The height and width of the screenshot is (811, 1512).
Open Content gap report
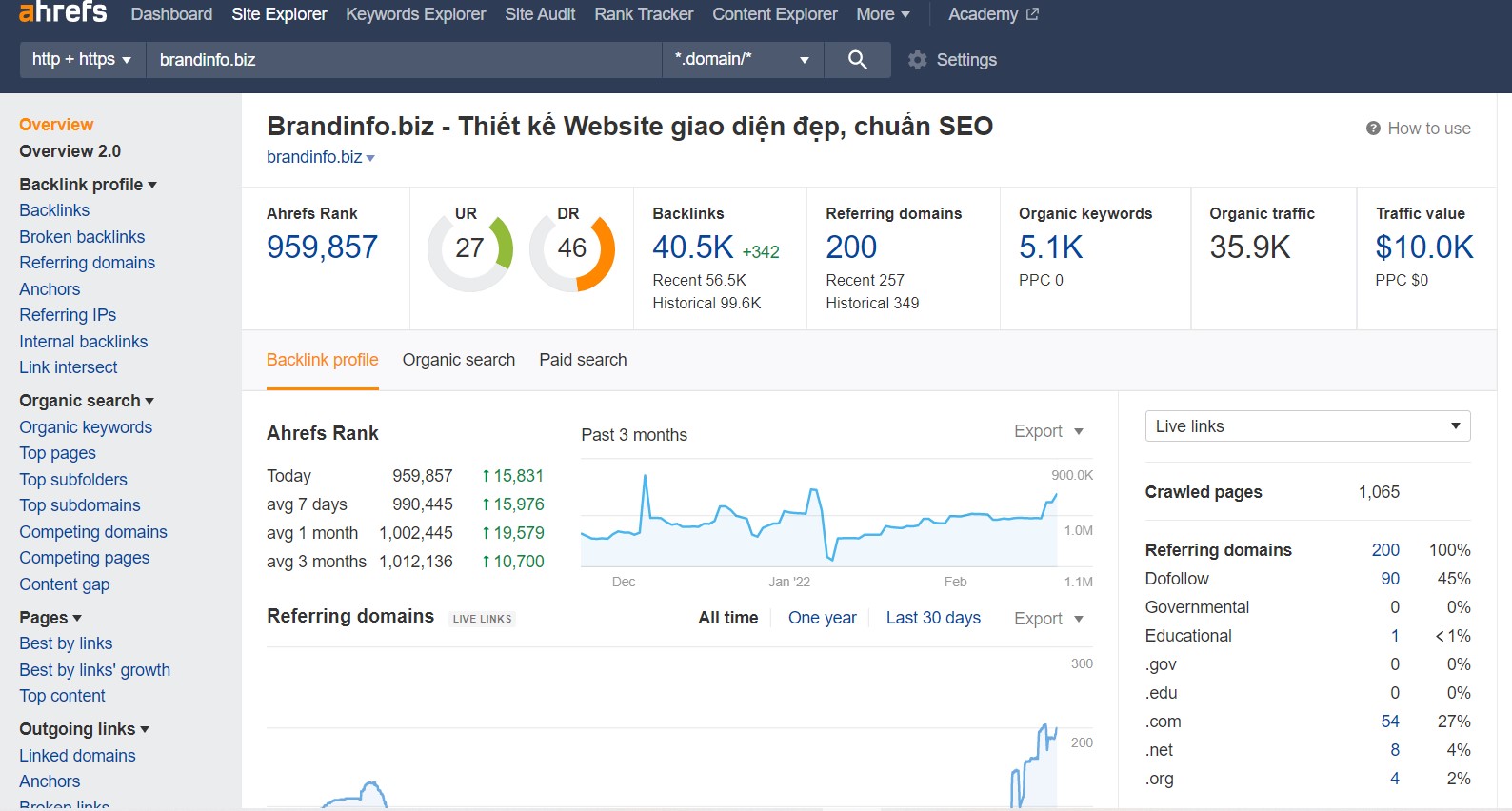[x=64, y=584]
